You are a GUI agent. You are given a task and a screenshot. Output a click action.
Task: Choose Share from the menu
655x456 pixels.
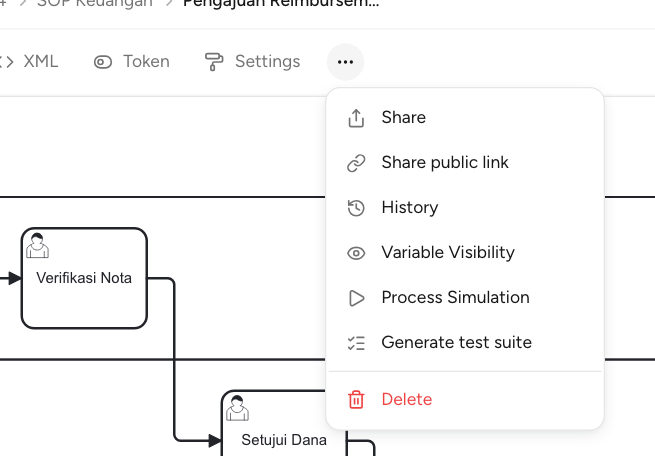tap(465, 117)
